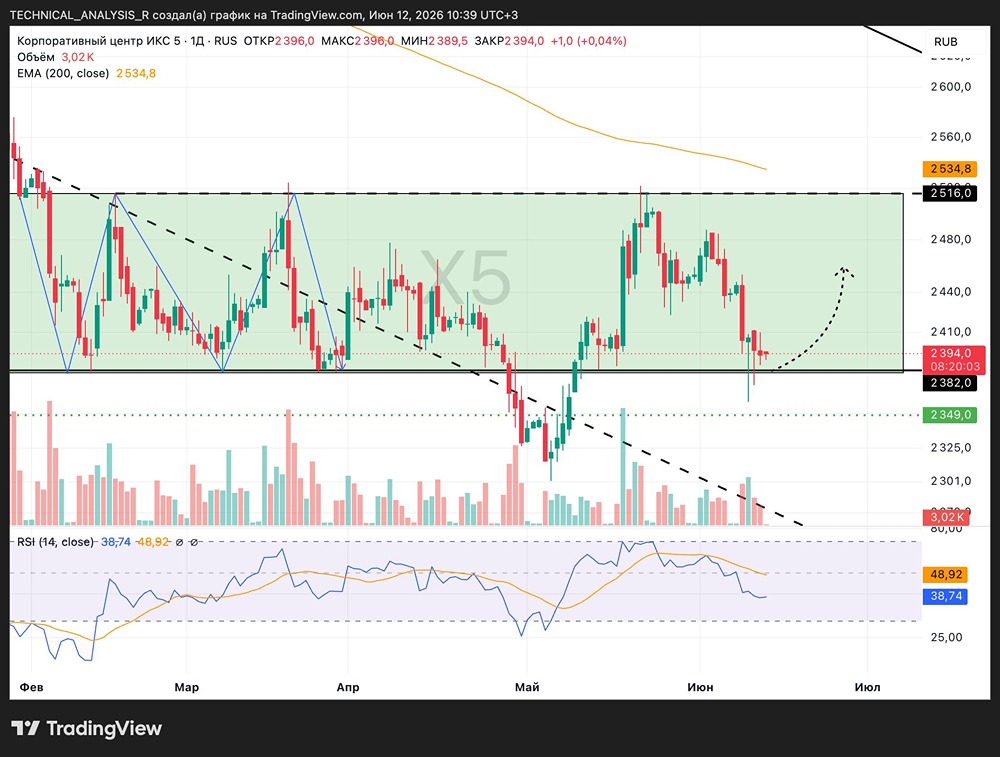Click the Апр month label on time axis

tap(348, 687)
